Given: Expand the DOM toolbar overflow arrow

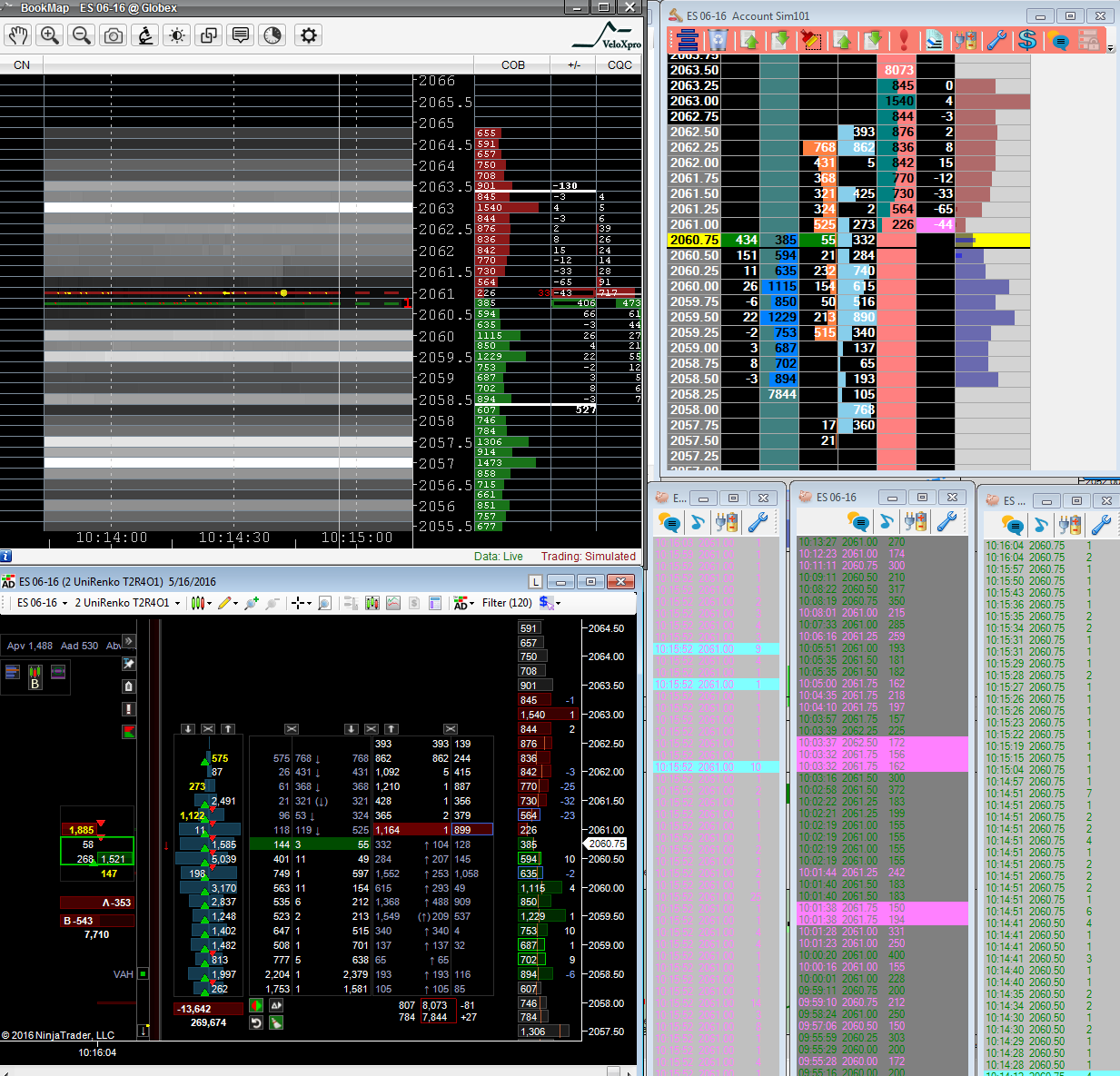Looking at the screenshot, I should (1111, 49).
